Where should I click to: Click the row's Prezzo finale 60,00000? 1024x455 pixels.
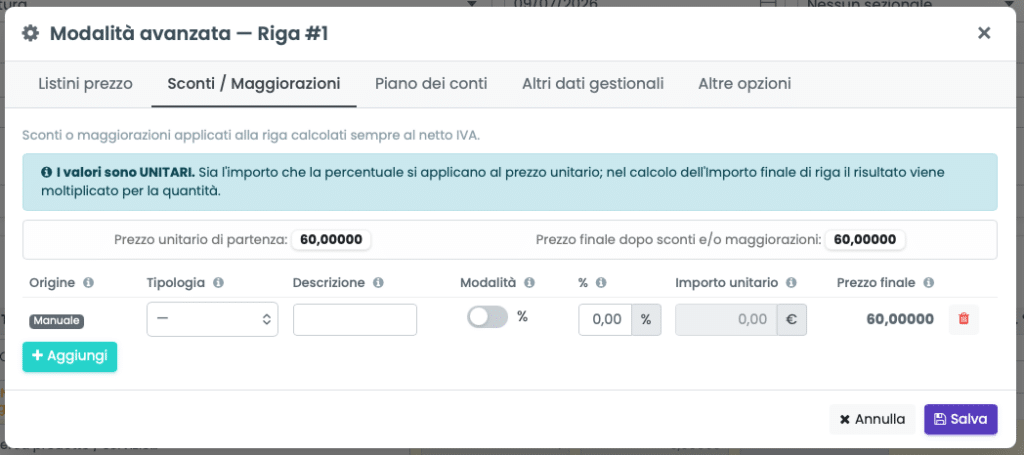(x=900, y=319)
